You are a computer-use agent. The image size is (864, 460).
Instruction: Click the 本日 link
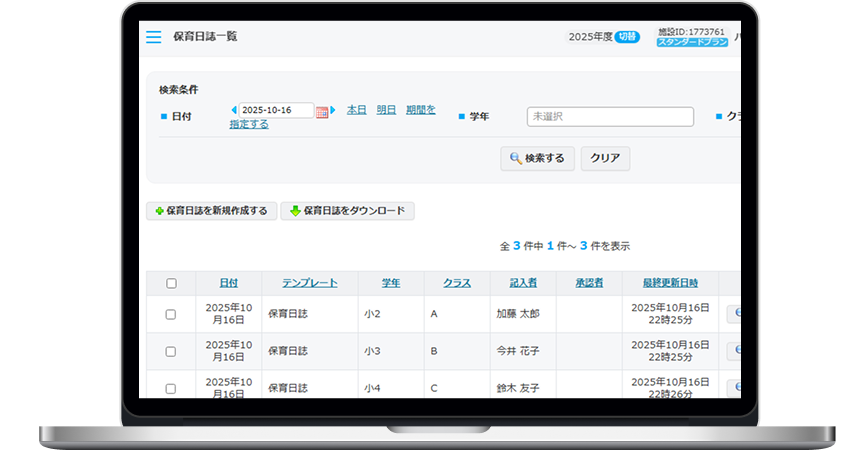(x=356, y=110)
